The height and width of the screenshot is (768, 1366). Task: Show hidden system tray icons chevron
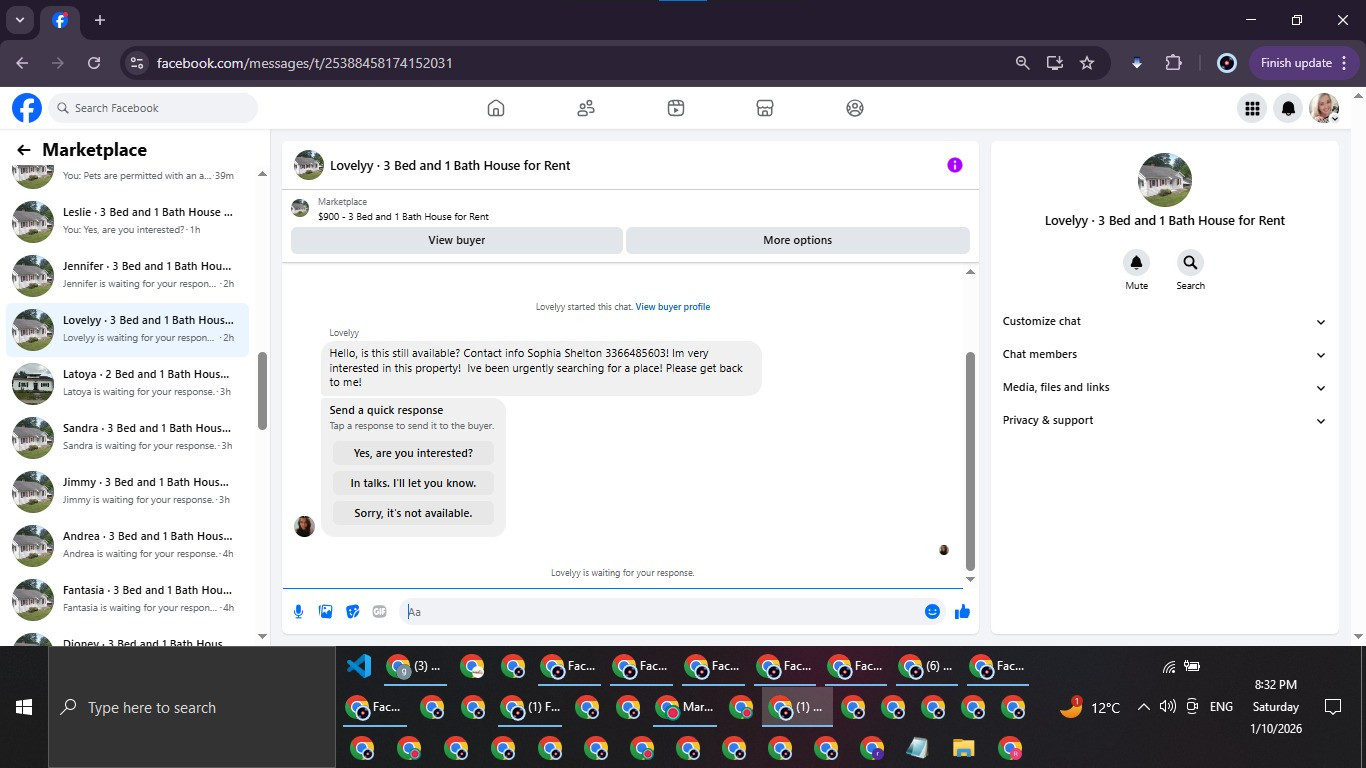(x=1143, y=707)
